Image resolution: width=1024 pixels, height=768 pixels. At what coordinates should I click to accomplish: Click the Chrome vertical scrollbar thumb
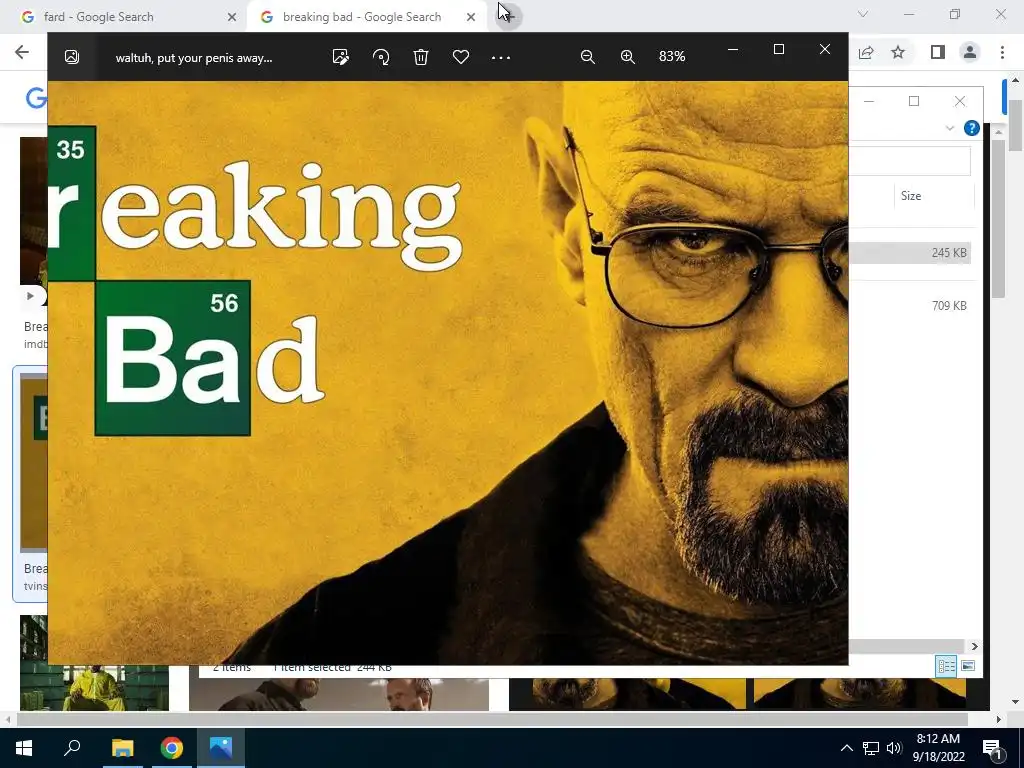point(1015,125)
